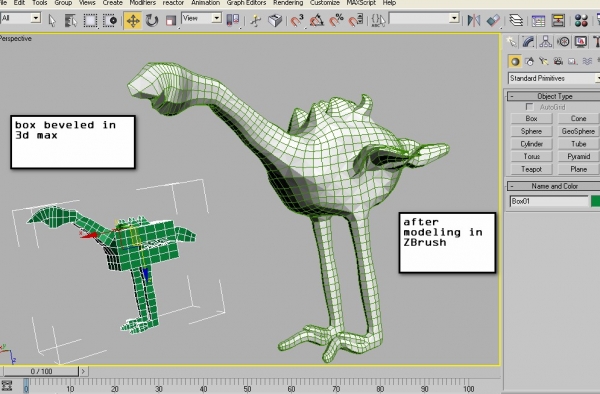Open the Group menu
600x394 pixels.
(x=63, y=3)
